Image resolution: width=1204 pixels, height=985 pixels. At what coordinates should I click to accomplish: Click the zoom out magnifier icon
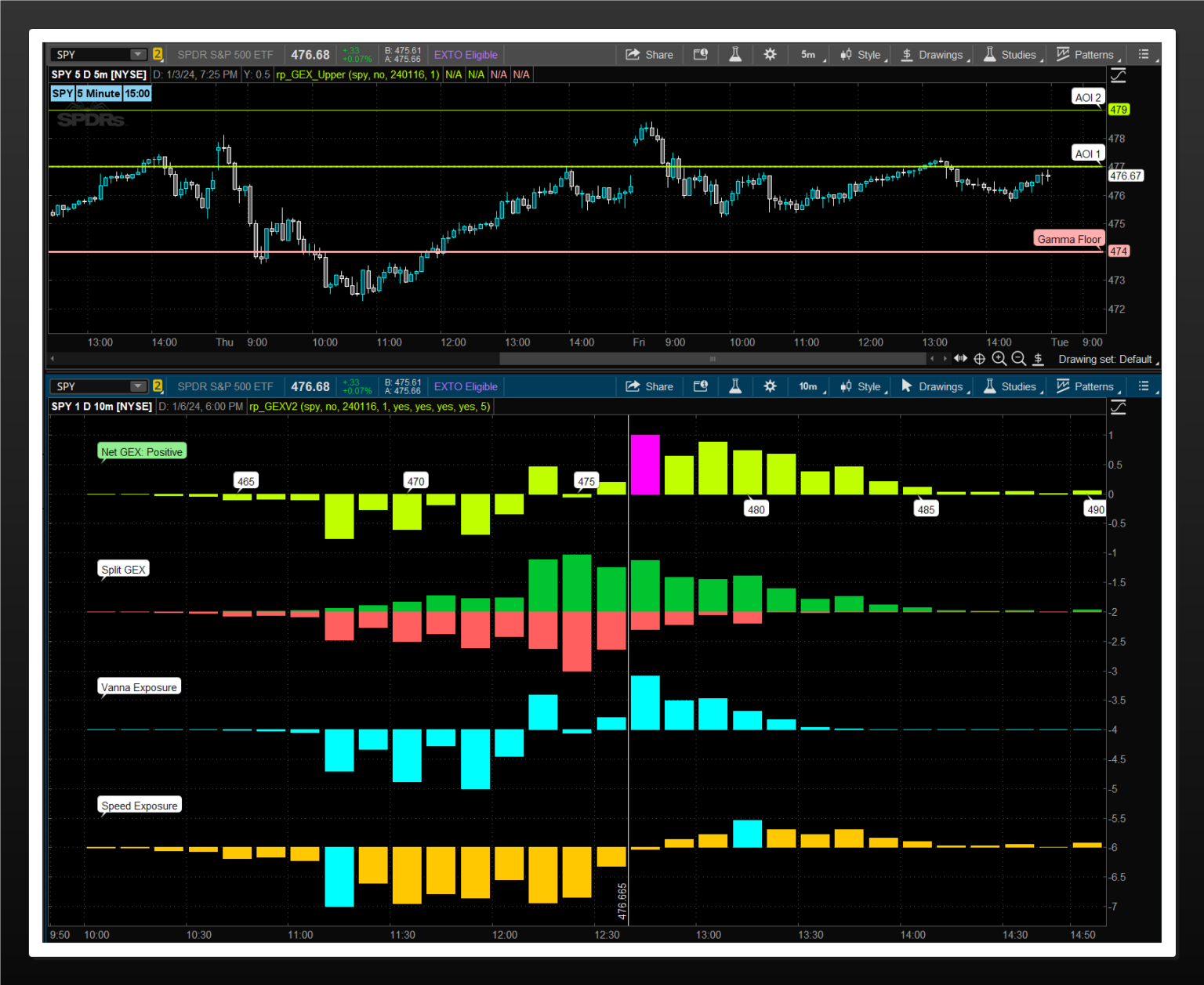tap(1018, 358)
